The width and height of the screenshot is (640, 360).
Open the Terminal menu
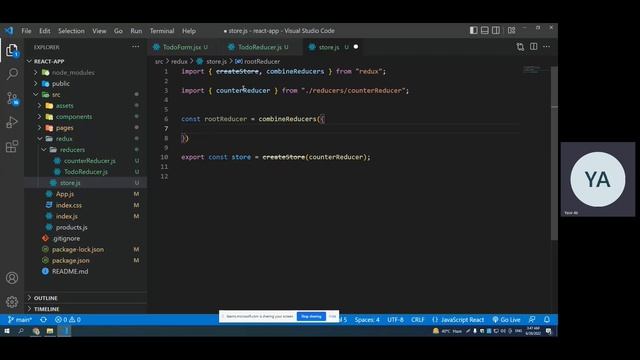[162, 31]
